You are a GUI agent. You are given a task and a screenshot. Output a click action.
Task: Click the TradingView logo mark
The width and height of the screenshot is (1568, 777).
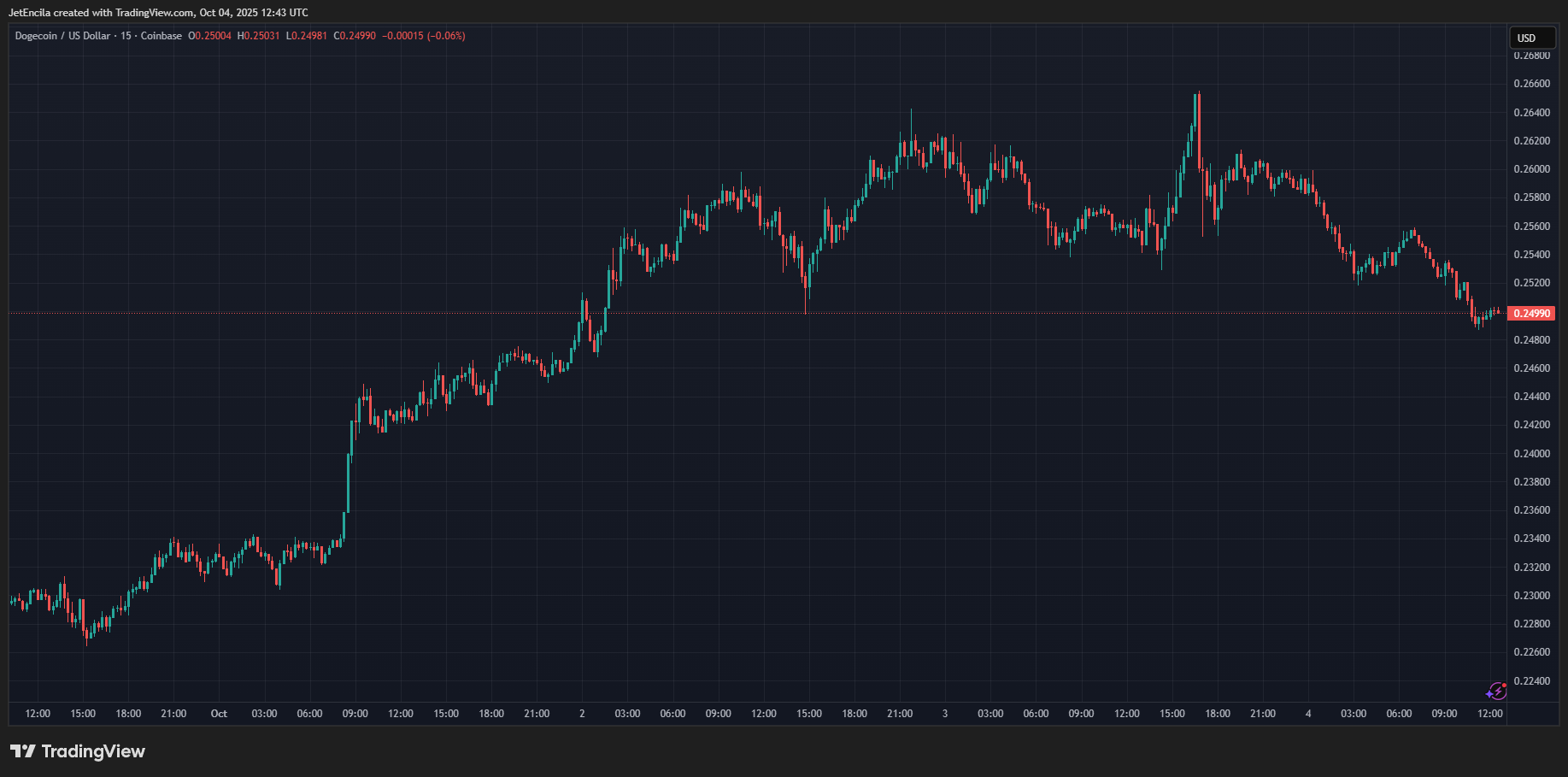coord(22,751)
